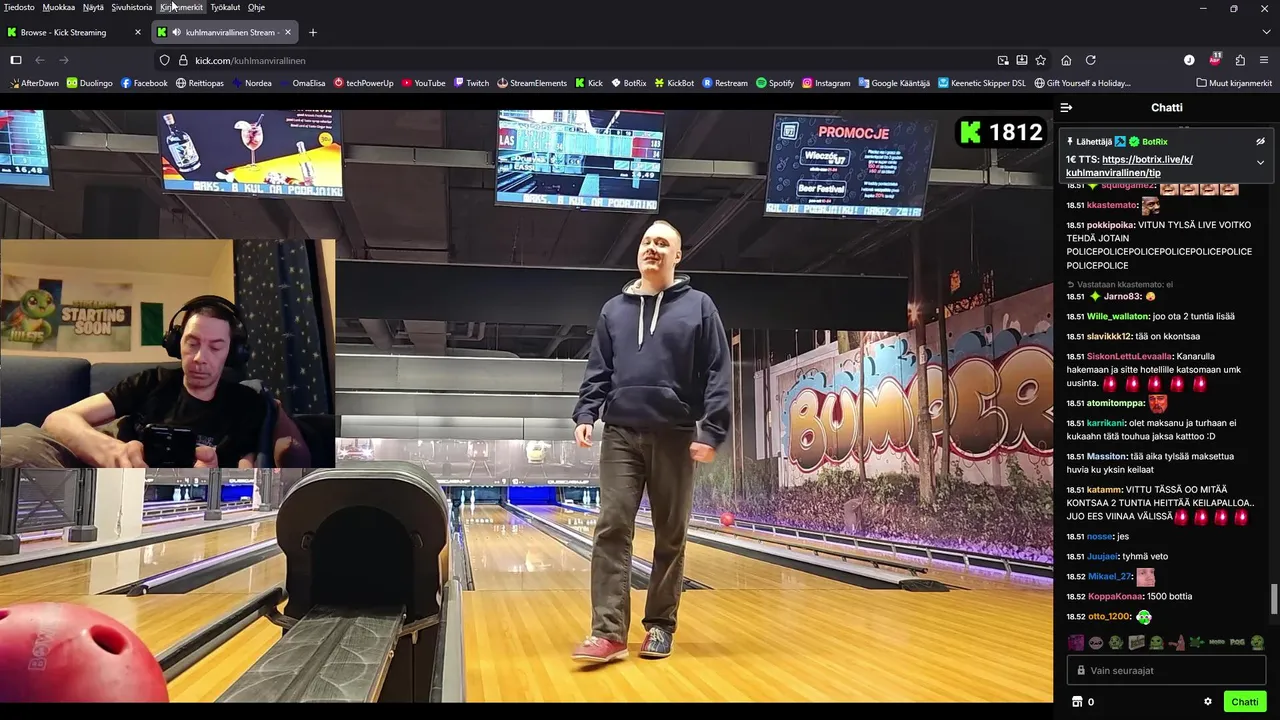Collapse the Chatti panel with arrow icon
This screenshot has width=1280, height=720.
coord(1066,107)
